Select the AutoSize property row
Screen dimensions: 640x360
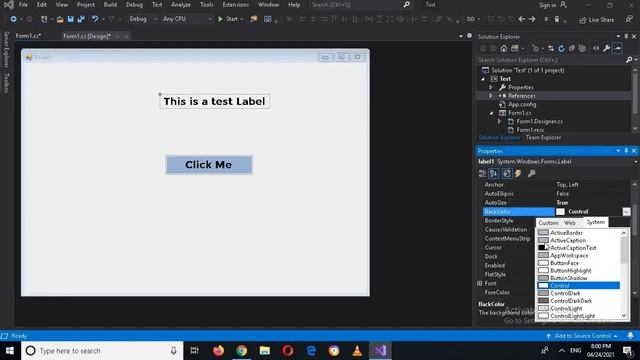(557, 203)
